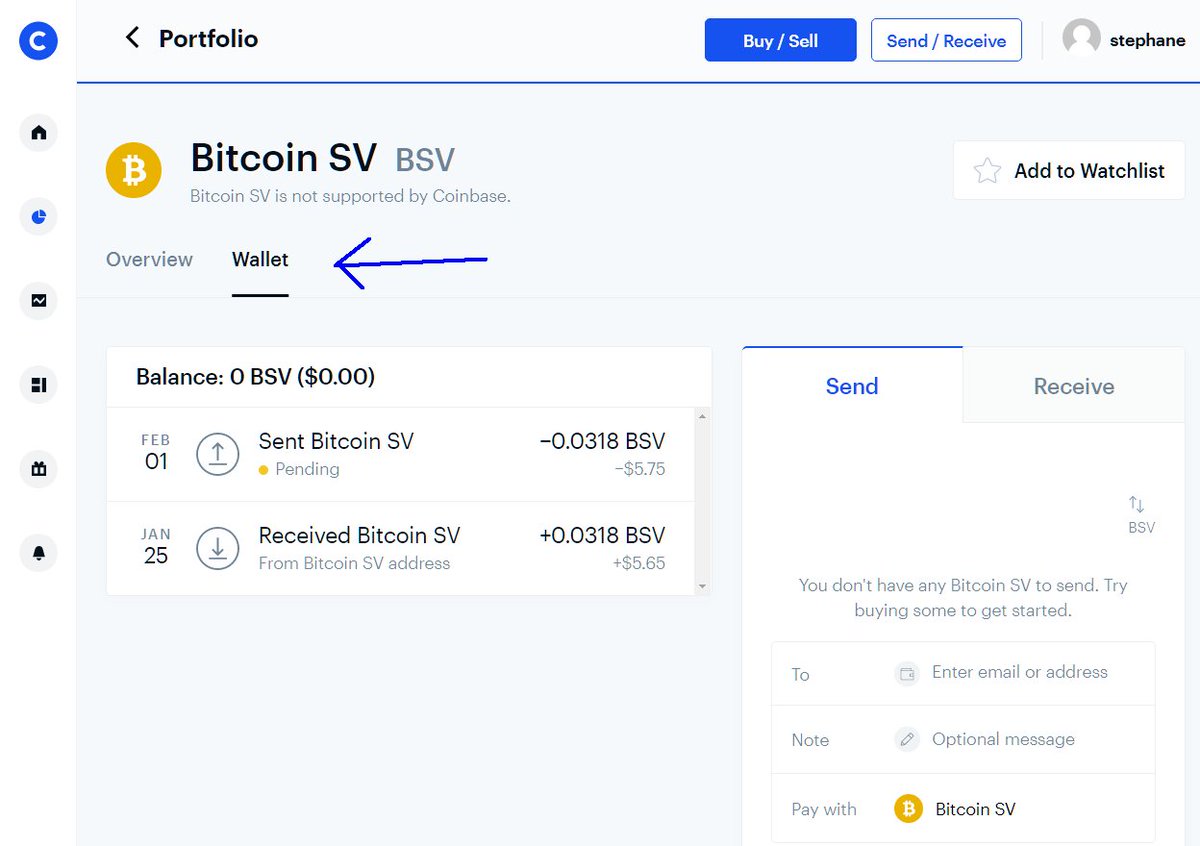
Task: Open the Pay with Bitcoin SV selector
Action: (963, 808)
